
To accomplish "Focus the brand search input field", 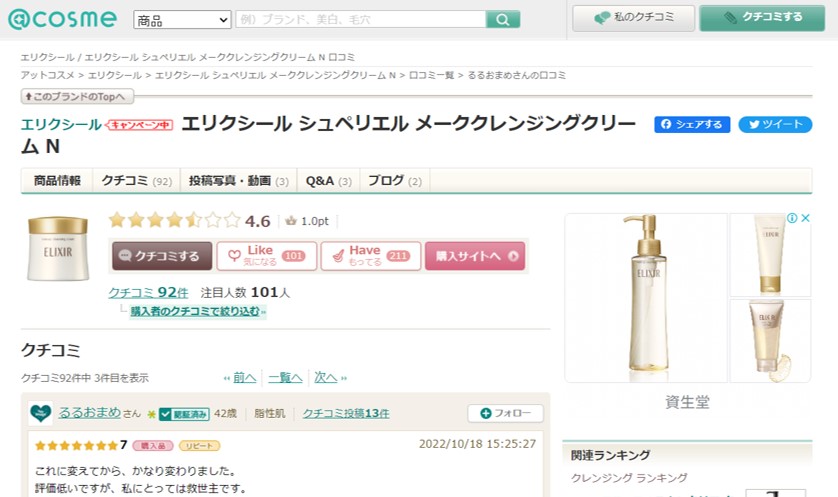I will click(361, 19).
